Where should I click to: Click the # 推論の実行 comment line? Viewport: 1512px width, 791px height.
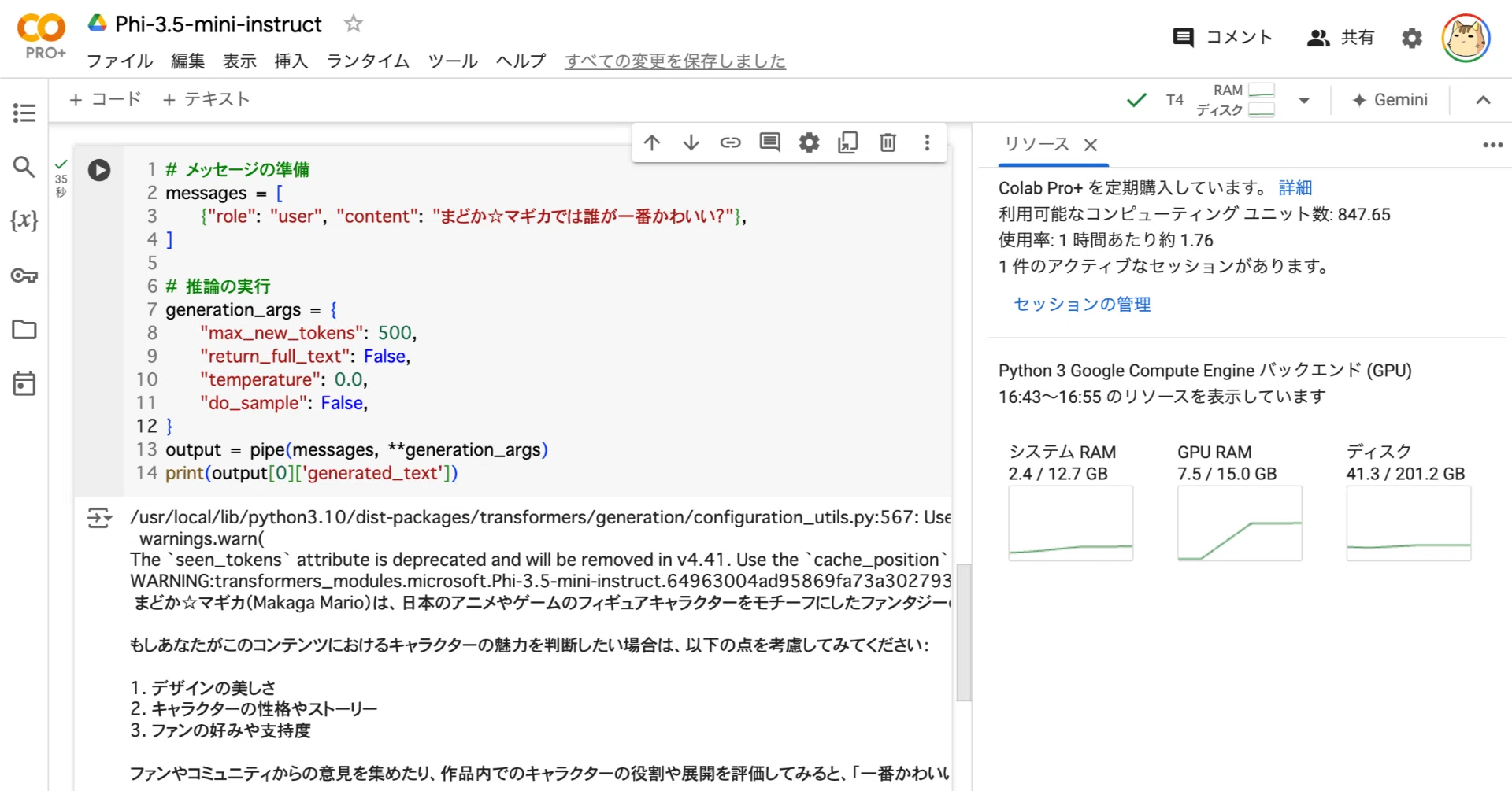218,286
